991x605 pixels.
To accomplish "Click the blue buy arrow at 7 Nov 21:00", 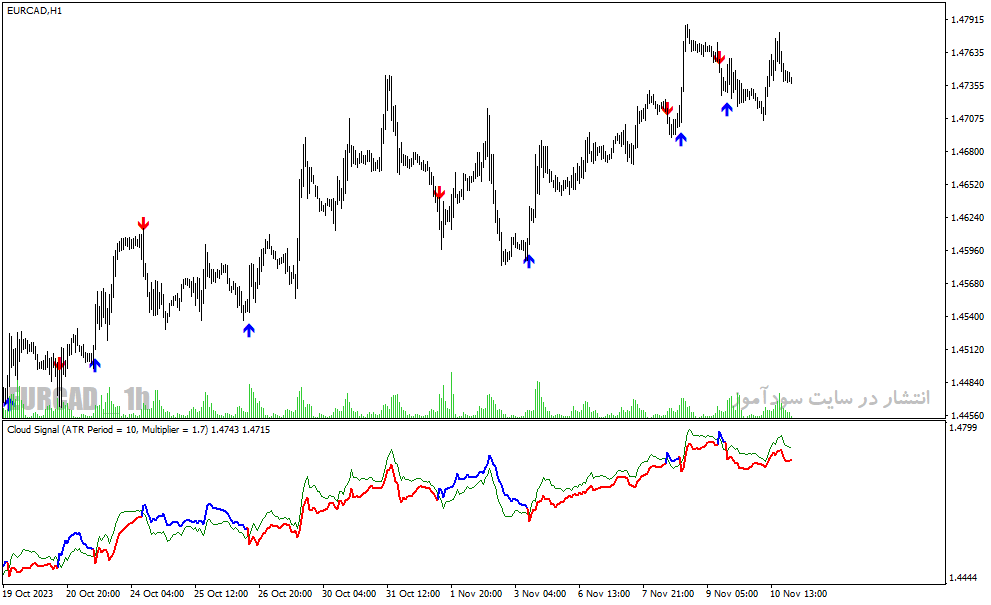I will pyautogui.click(x=680, y=139).
